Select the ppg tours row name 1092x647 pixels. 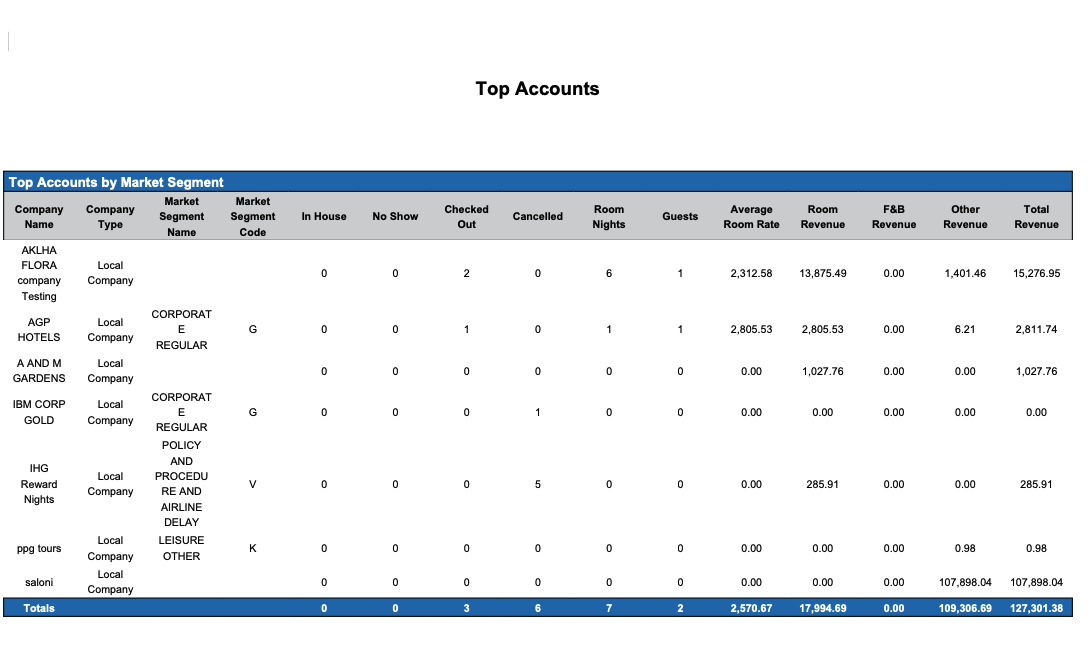point(39,548)
